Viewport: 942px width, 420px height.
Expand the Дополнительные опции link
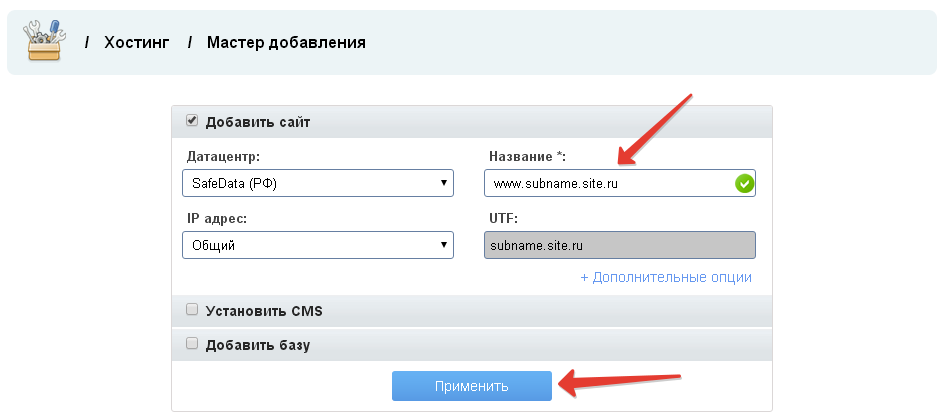(x=666, y=277)
